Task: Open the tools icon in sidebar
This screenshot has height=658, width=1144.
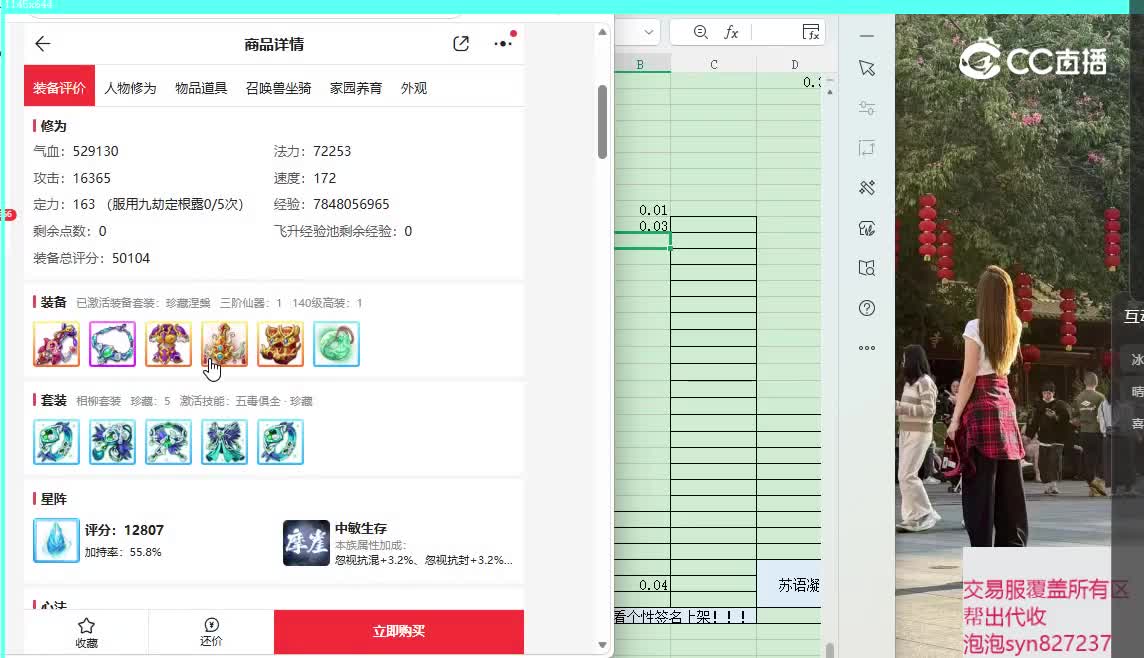Action: tap(867, 187)
